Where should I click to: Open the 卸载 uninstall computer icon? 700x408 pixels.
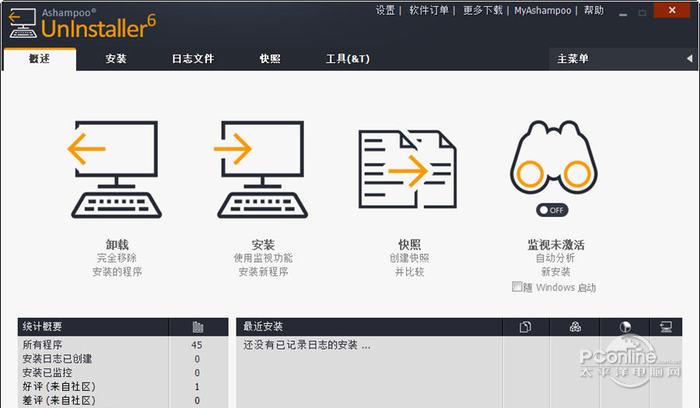tap(115, 169)
